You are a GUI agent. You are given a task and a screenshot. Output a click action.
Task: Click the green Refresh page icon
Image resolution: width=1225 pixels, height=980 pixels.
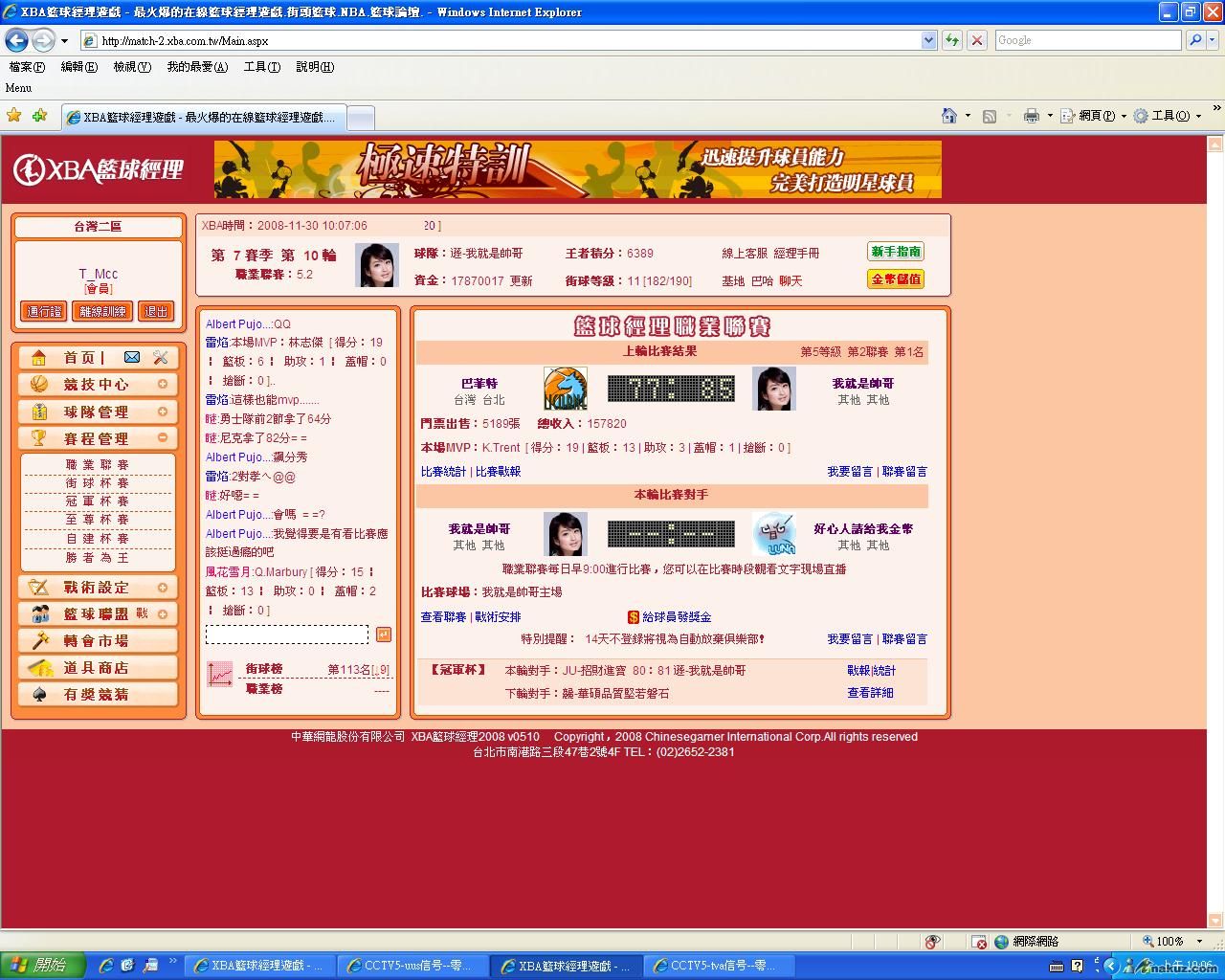pyautogui.click(x=951, y=40)
